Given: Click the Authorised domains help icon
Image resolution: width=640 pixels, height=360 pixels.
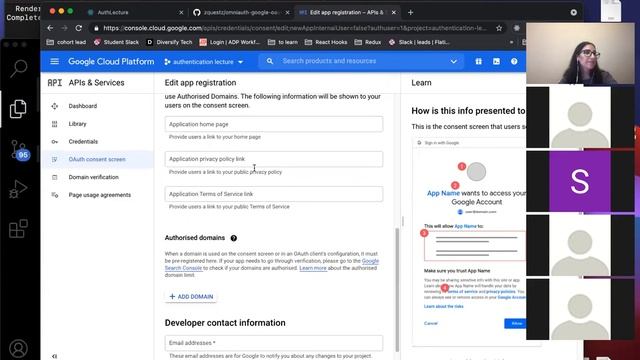Looking at the screenshot, I should coord(233,238).
